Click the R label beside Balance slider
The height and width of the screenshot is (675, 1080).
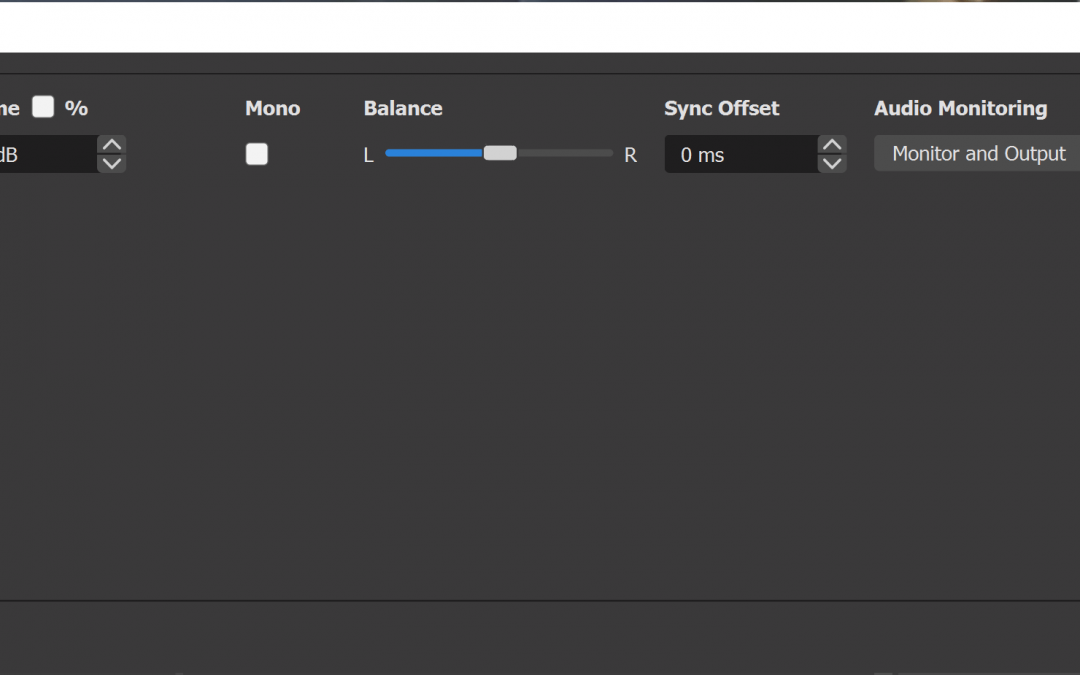click(x=630, y=155)
